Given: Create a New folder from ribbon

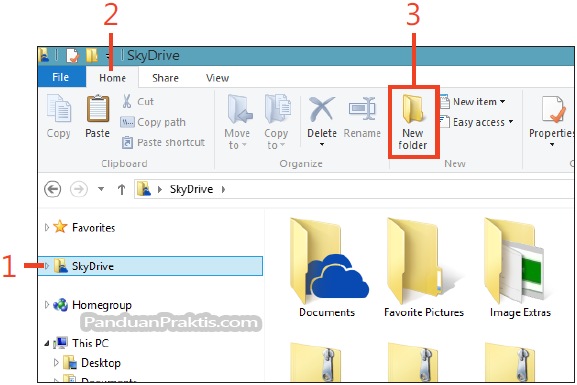Looking at the screenshot, I should point(413,122).
